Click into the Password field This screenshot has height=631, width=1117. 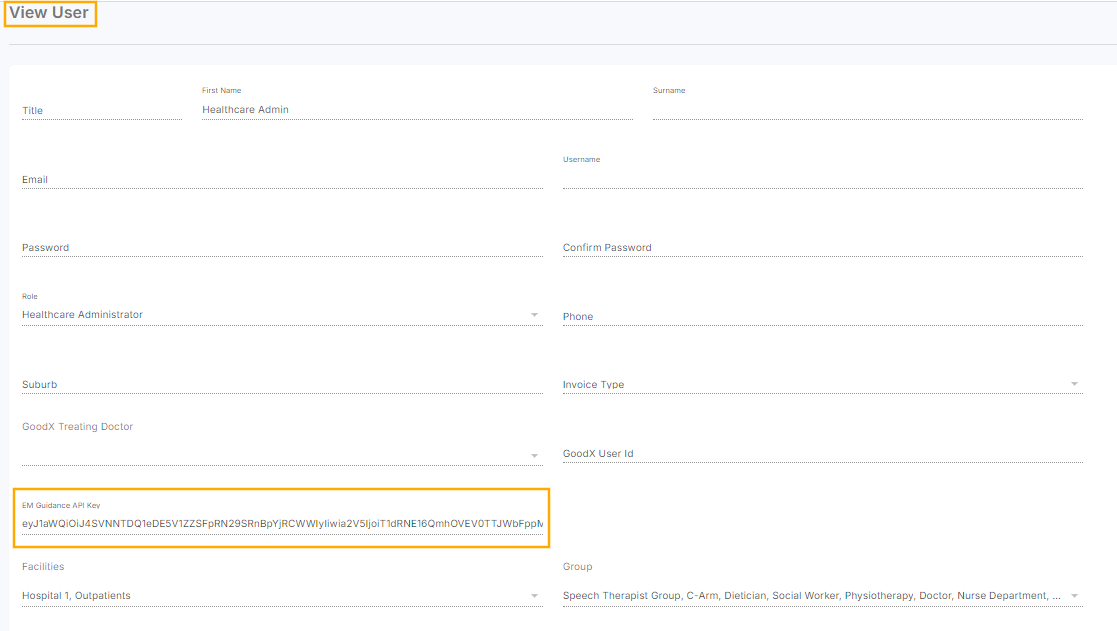coord(282,248)
